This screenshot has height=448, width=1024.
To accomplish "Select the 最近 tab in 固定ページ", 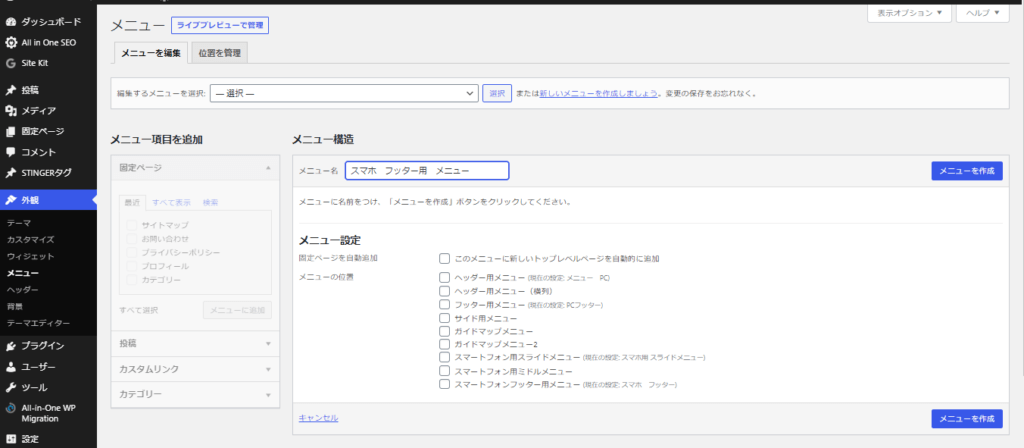I will point(133,202).
